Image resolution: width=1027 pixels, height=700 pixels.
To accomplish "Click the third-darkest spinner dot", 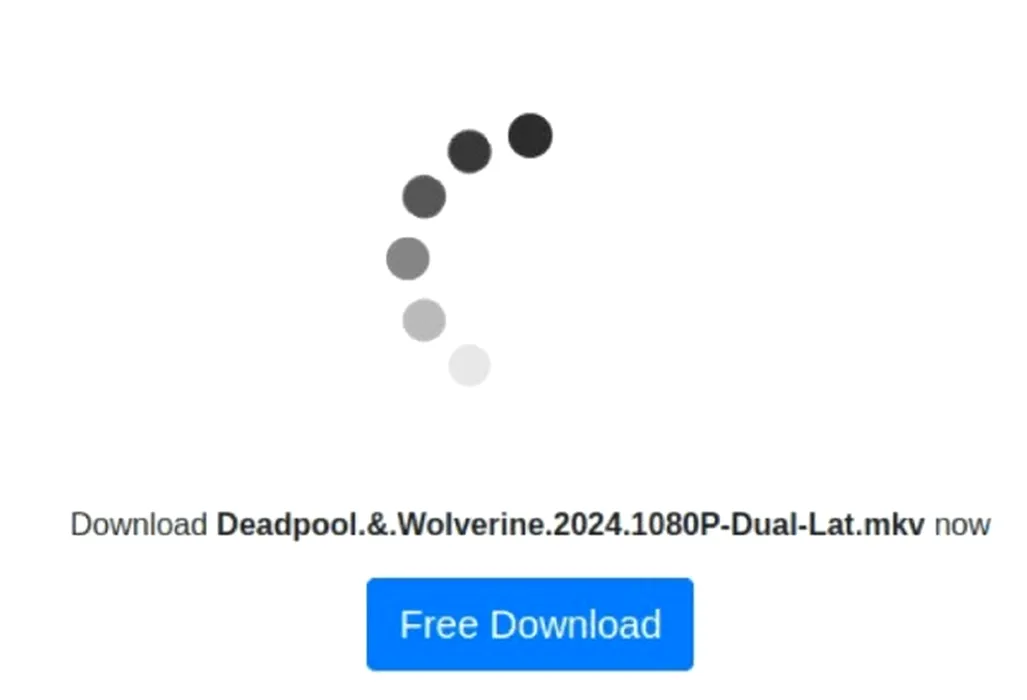I will pos(424,196).
